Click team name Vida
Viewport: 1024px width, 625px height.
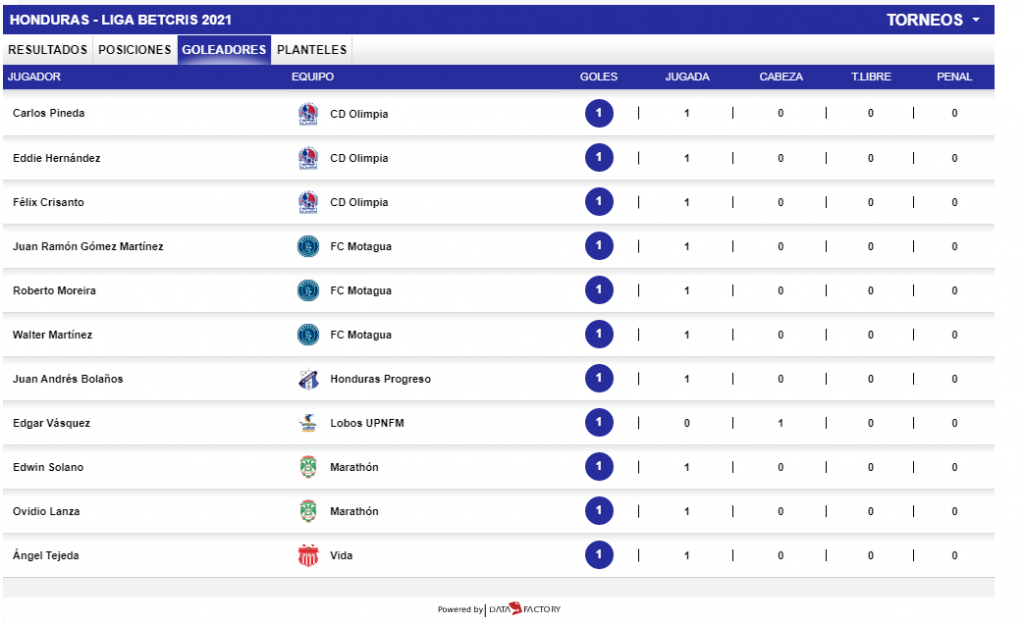341,555
